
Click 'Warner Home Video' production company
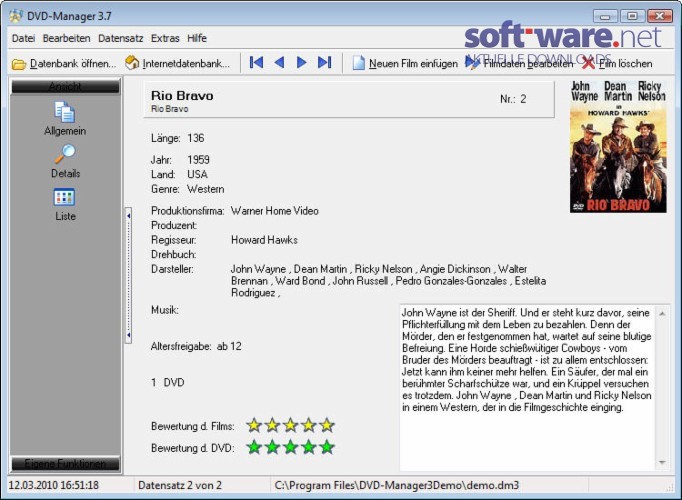pyautogui.click(x=275, y=211)
